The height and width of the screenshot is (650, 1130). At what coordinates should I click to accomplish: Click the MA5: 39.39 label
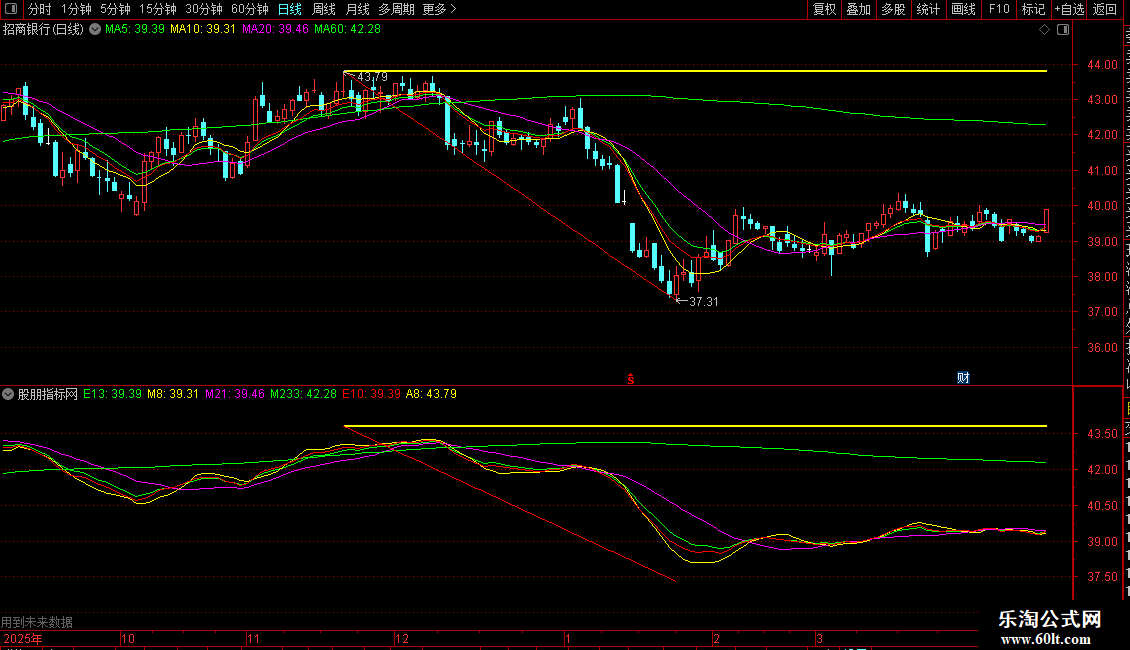pyautogui.click(x=135, y=30)
